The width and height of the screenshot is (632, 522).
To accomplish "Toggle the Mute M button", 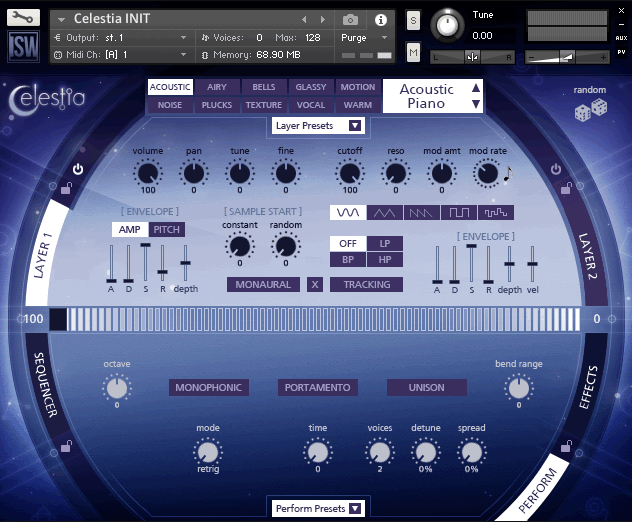I will [x=413, y=52].
